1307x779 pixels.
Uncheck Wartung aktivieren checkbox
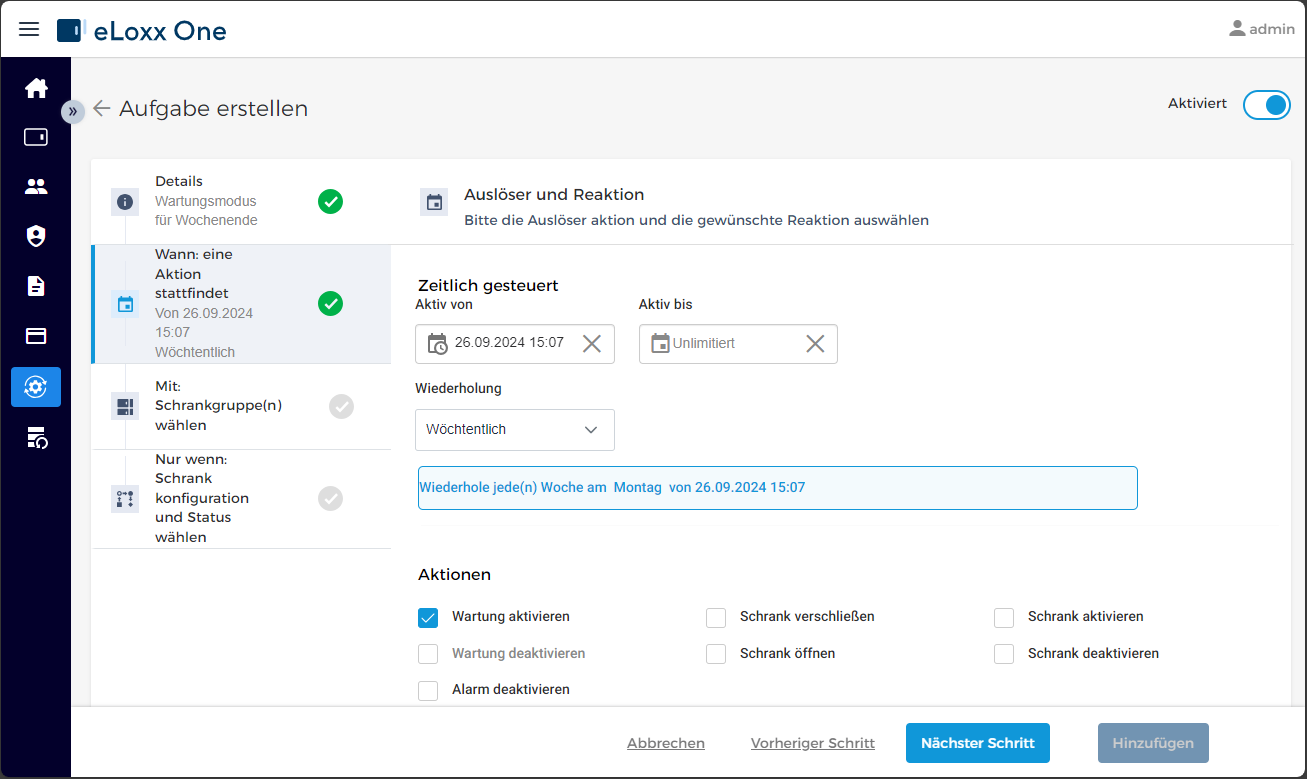[x=428, y=617]
